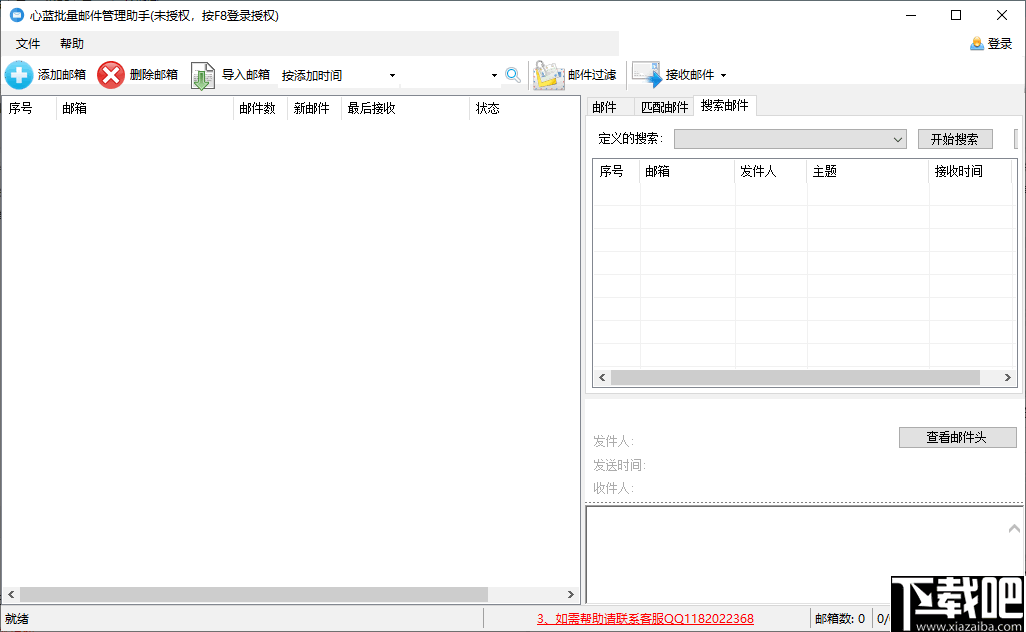Expand the 接收邮件 dropdown arrow
The height and width of the screenshot is (632, 1026).
point(723,75)
